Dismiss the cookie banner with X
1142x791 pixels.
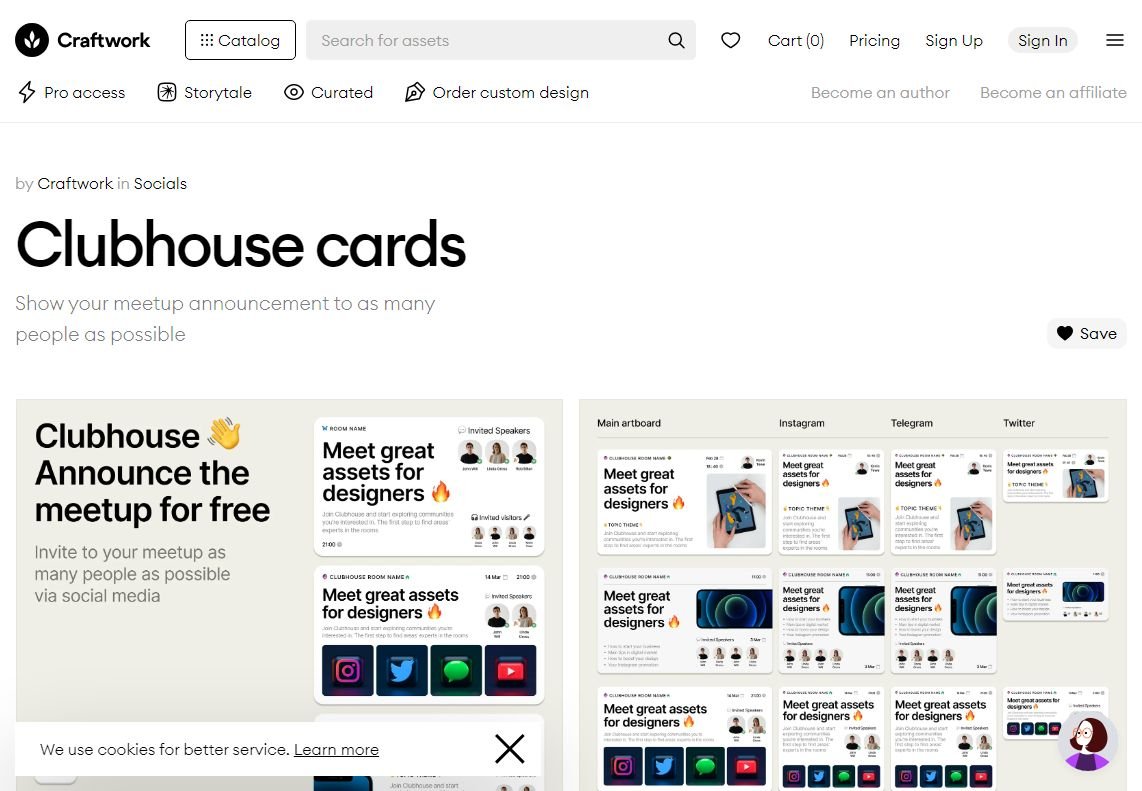pos(510,749)
